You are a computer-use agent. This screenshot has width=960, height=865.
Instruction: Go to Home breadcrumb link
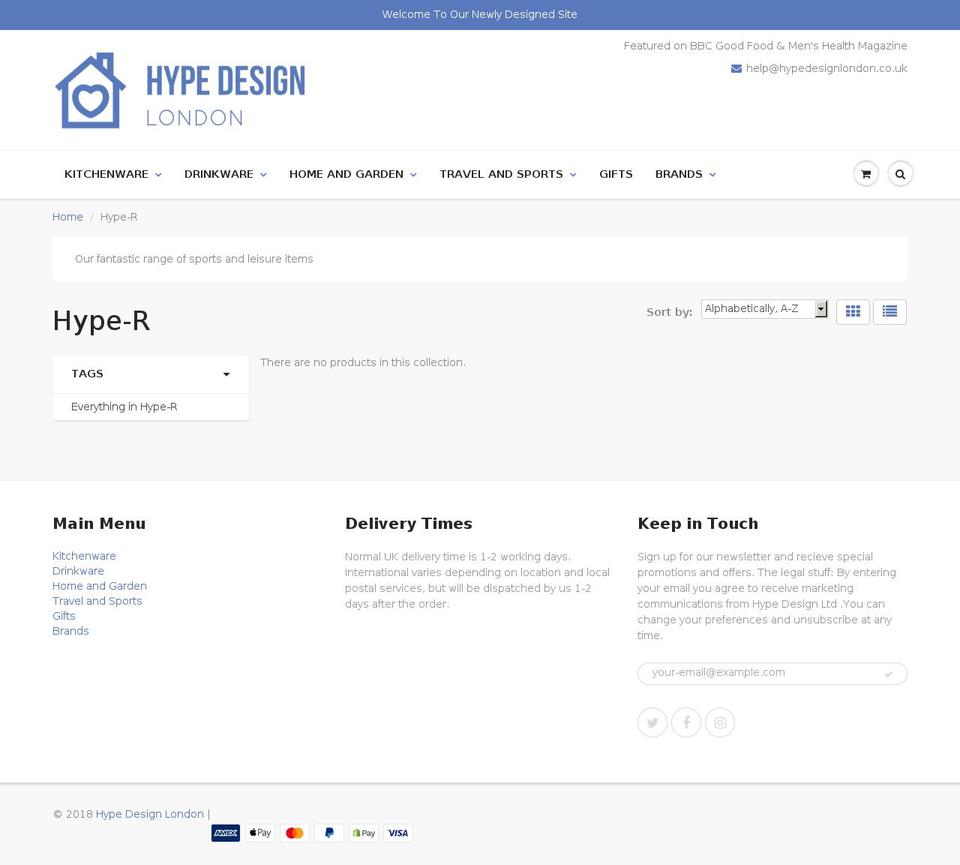tap(67, 217)
